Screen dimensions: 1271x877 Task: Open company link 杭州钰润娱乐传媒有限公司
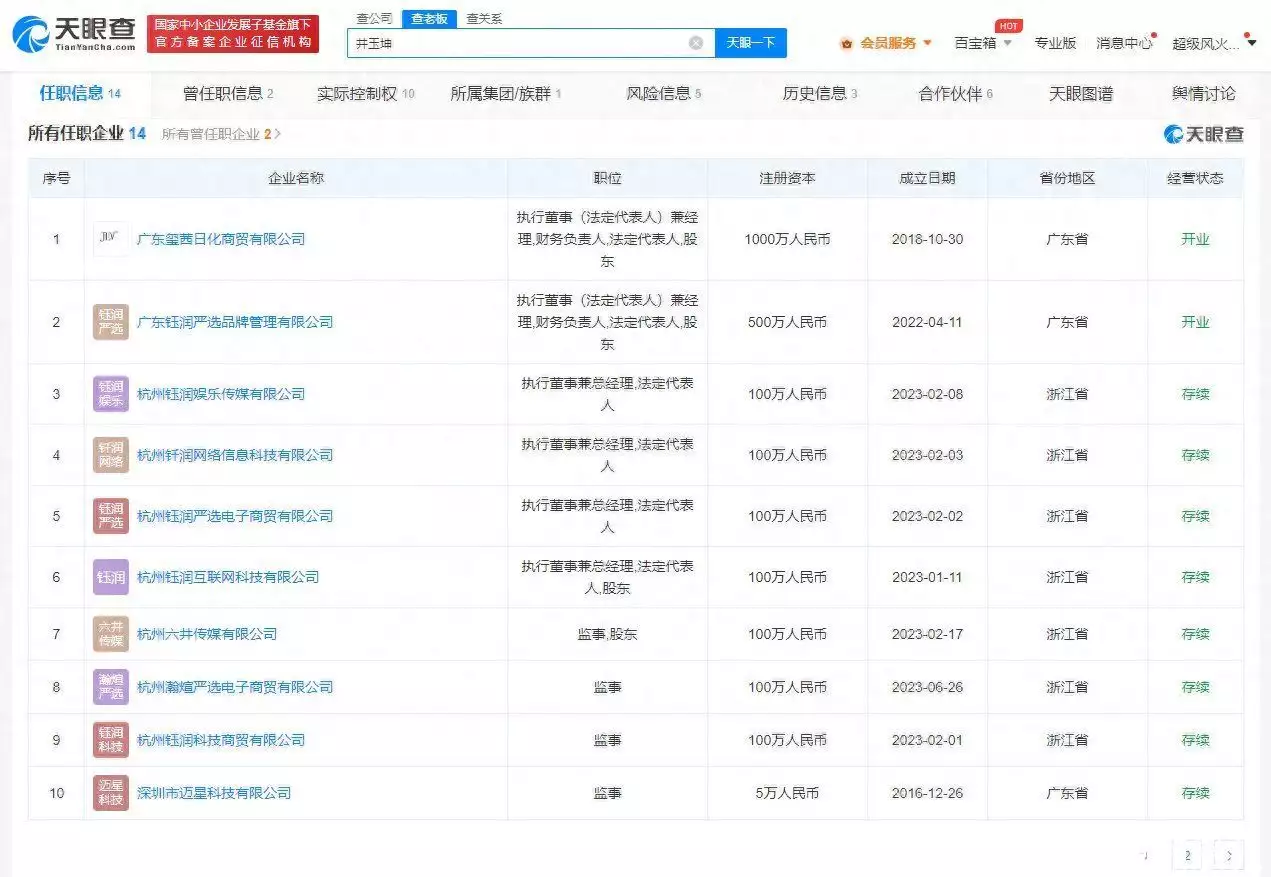tap(221, 394)
